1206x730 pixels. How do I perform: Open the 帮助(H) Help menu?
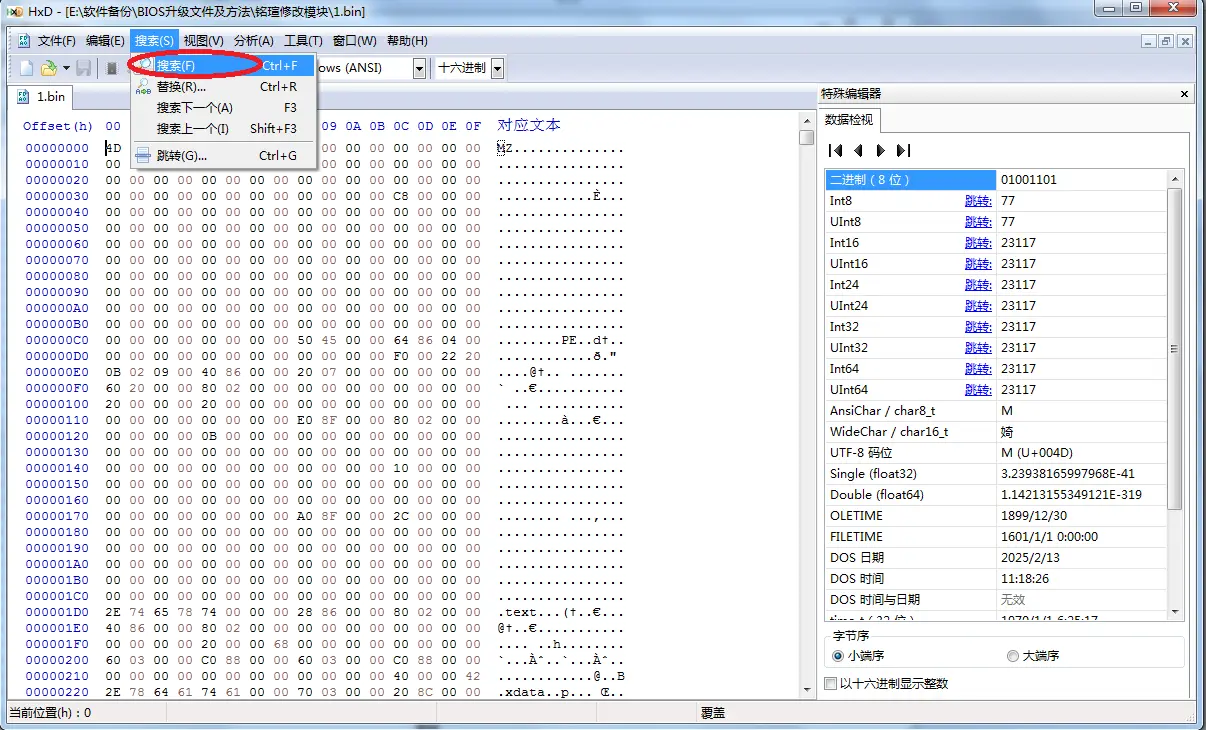point(407,41)
